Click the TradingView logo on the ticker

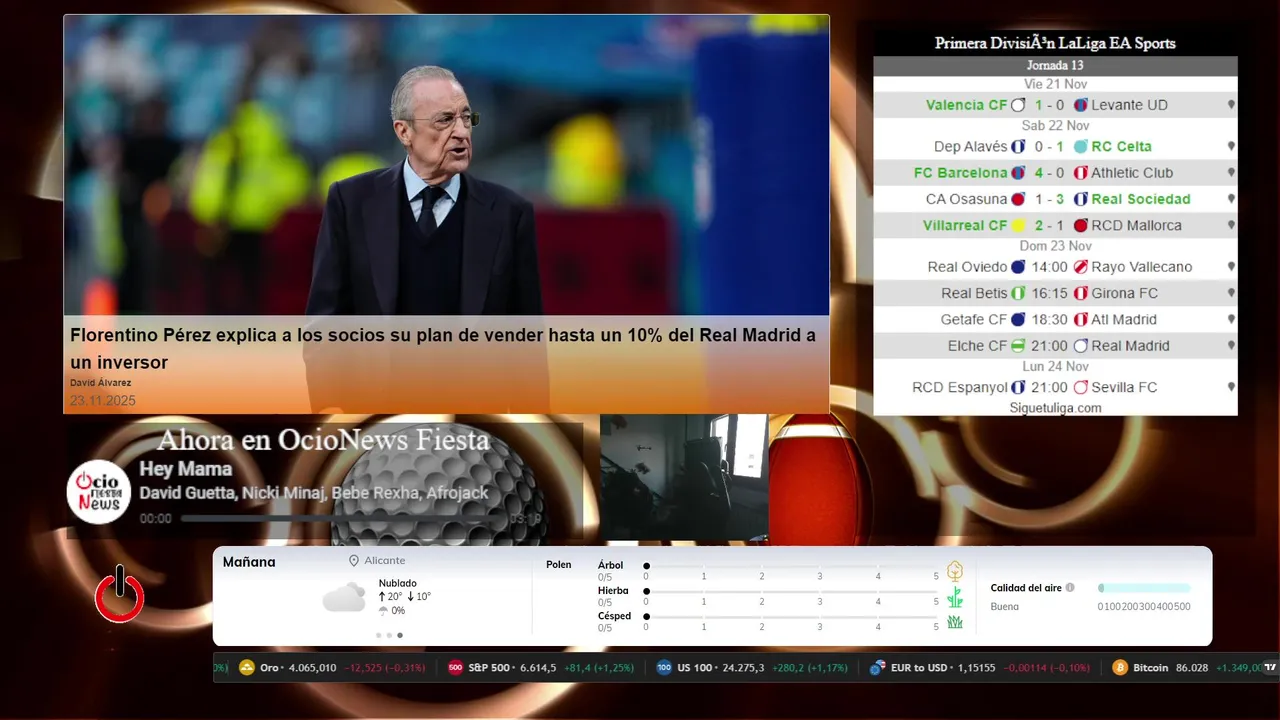click(x=1270, y=667)
